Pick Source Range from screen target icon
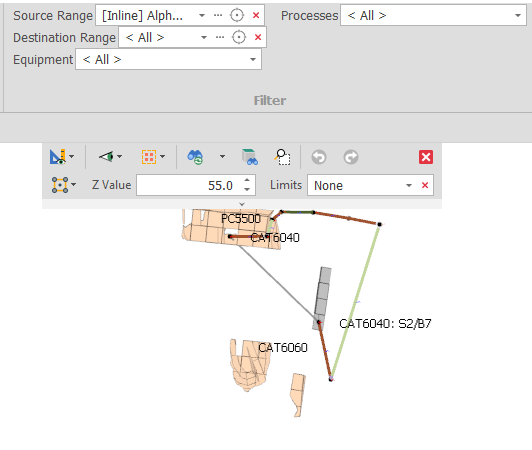The image size is (532, 450). click(237, 15)
